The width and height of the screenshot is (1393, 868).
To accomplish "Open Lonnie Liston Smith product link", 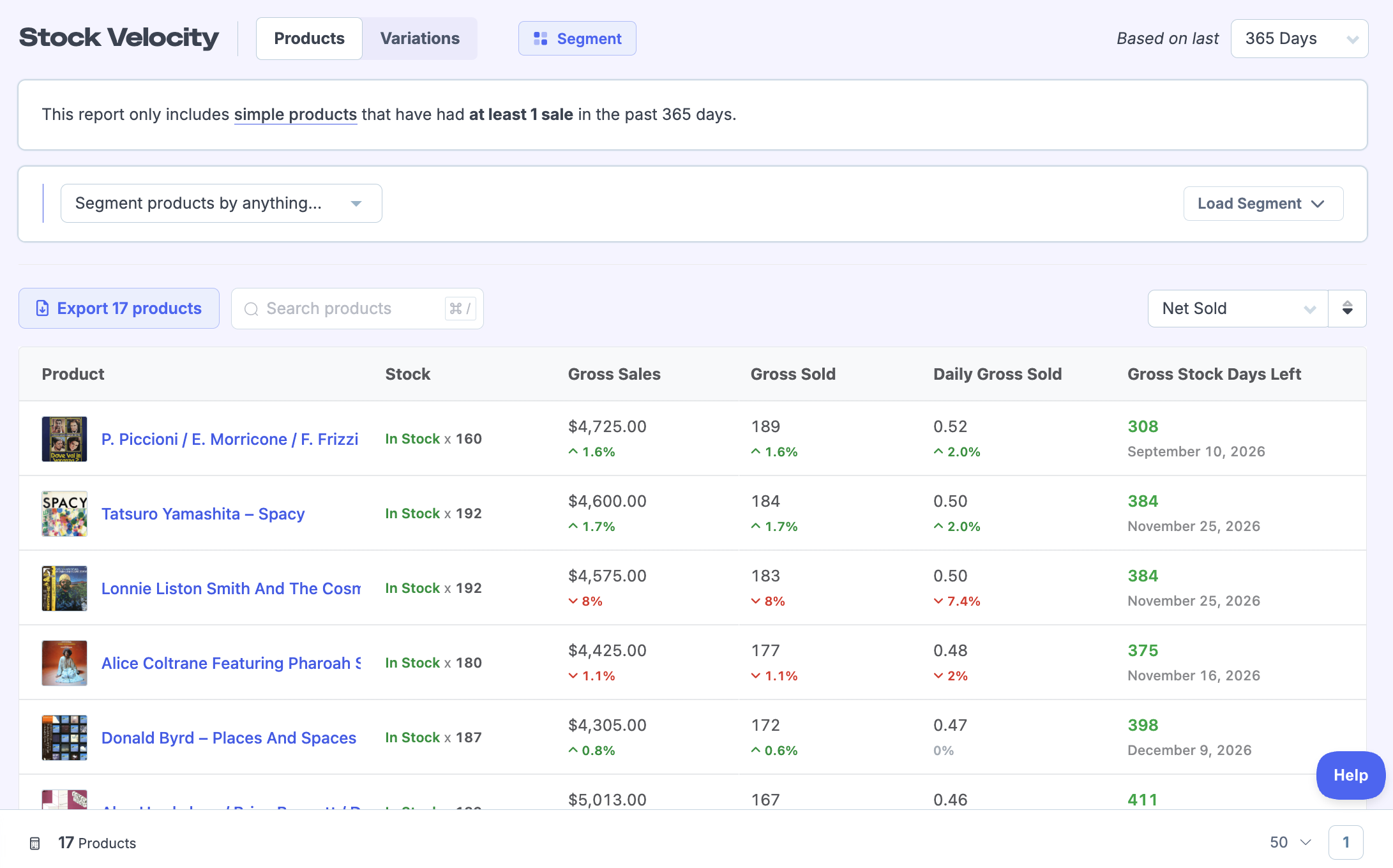I will click(x=230, y=588).
